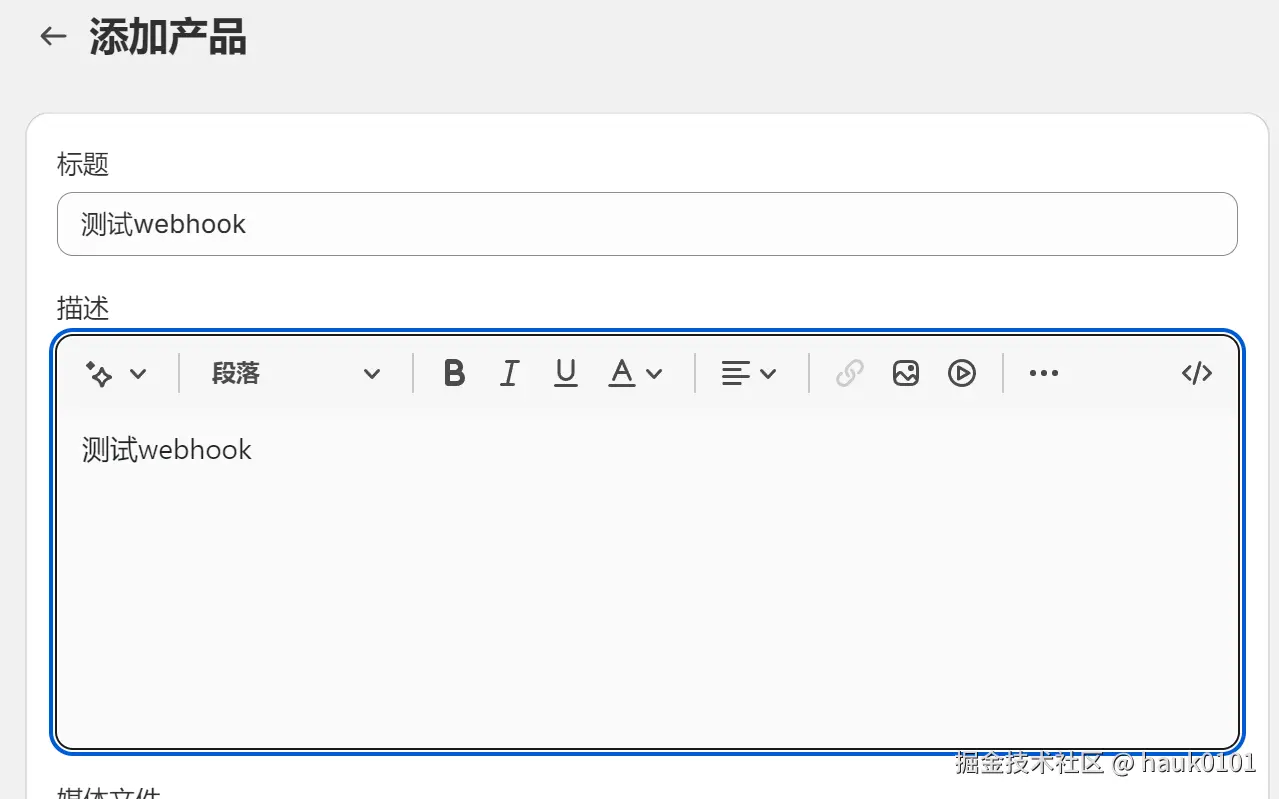Insert an image into the description
Viewport: 1279px width, 799px height.
coord(905,373)
